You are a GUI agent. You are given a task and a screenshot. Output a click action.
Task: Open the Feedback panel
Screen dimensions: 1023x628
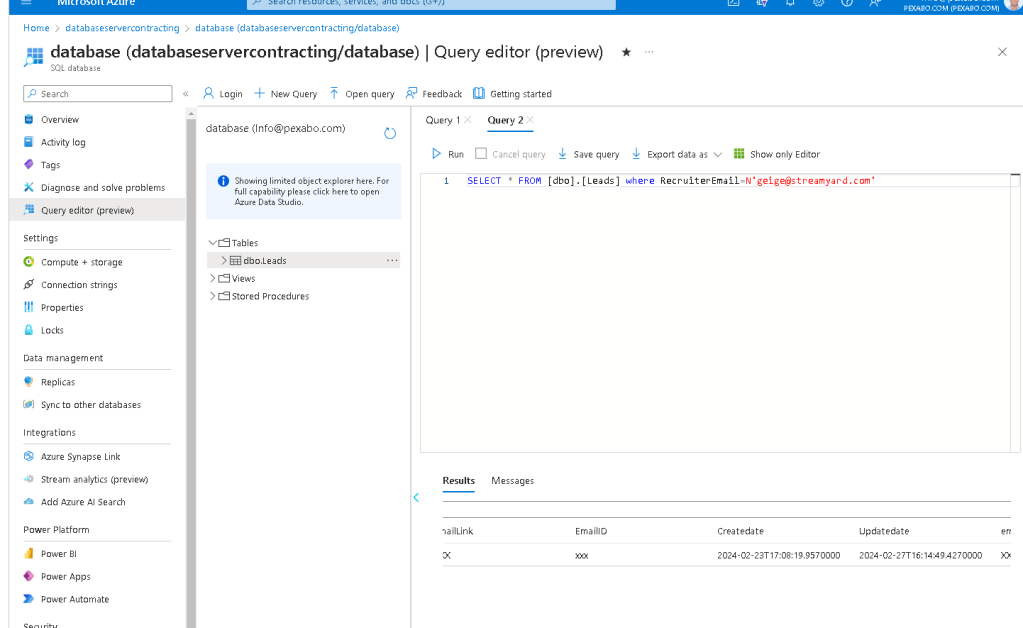(434, 94)
